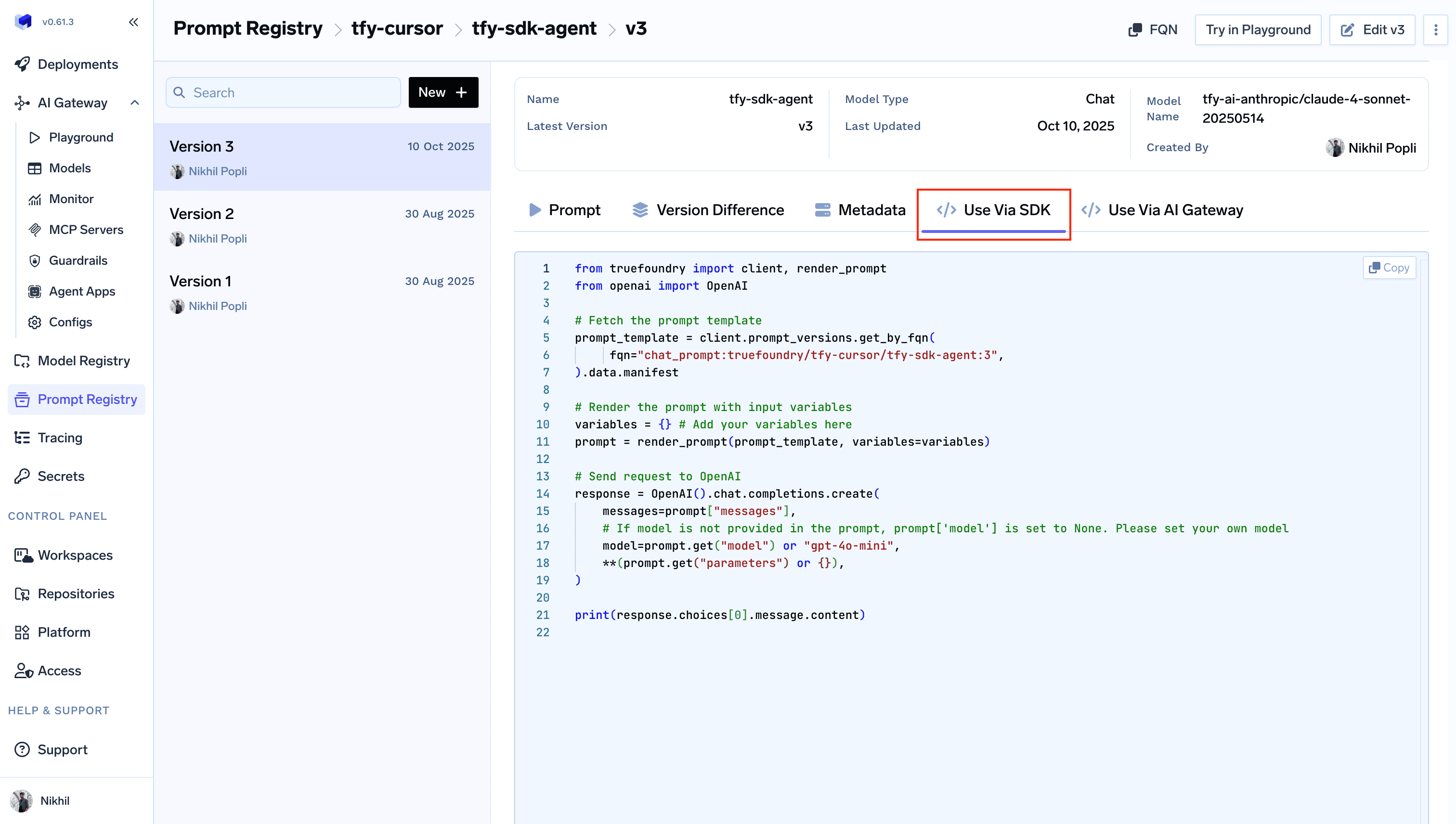Collapse sidebar with double-chevron icon
The image size is (1456, 824).
click(x=133, y=22)
